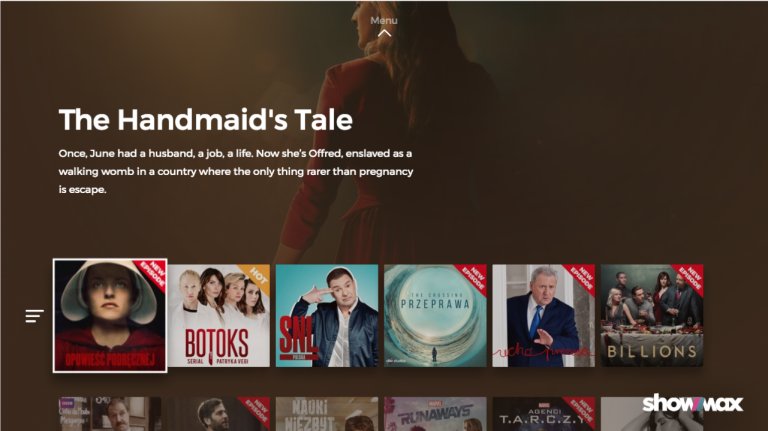Open the Menu label at the top
The height and width of the screenshot is (431, 768).
[x=384, y=21]
